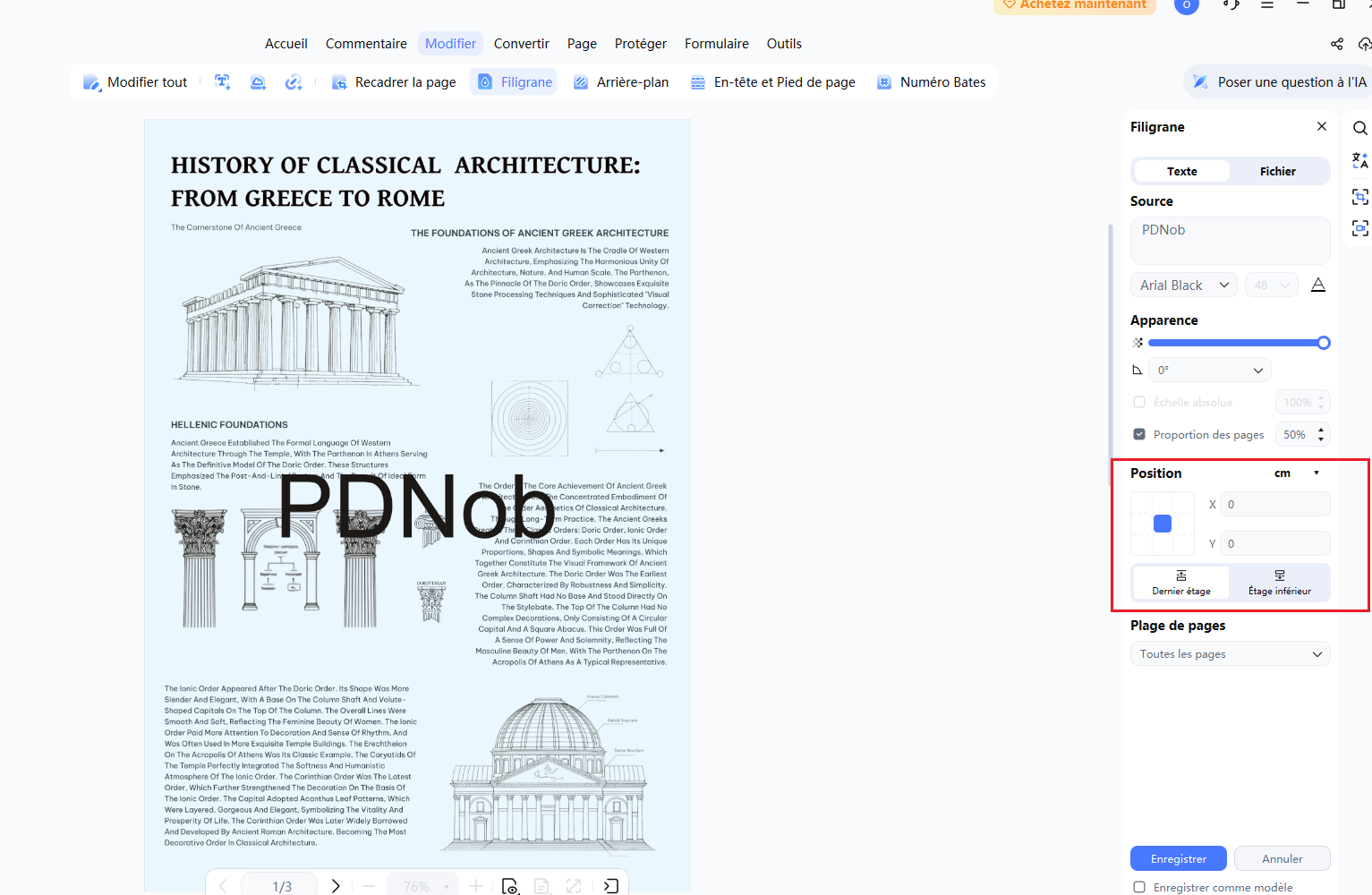This screenshot has height=895, width=1372.
Task: Enable the Échelle absolue checkbox
Action: click(1139, 403)
